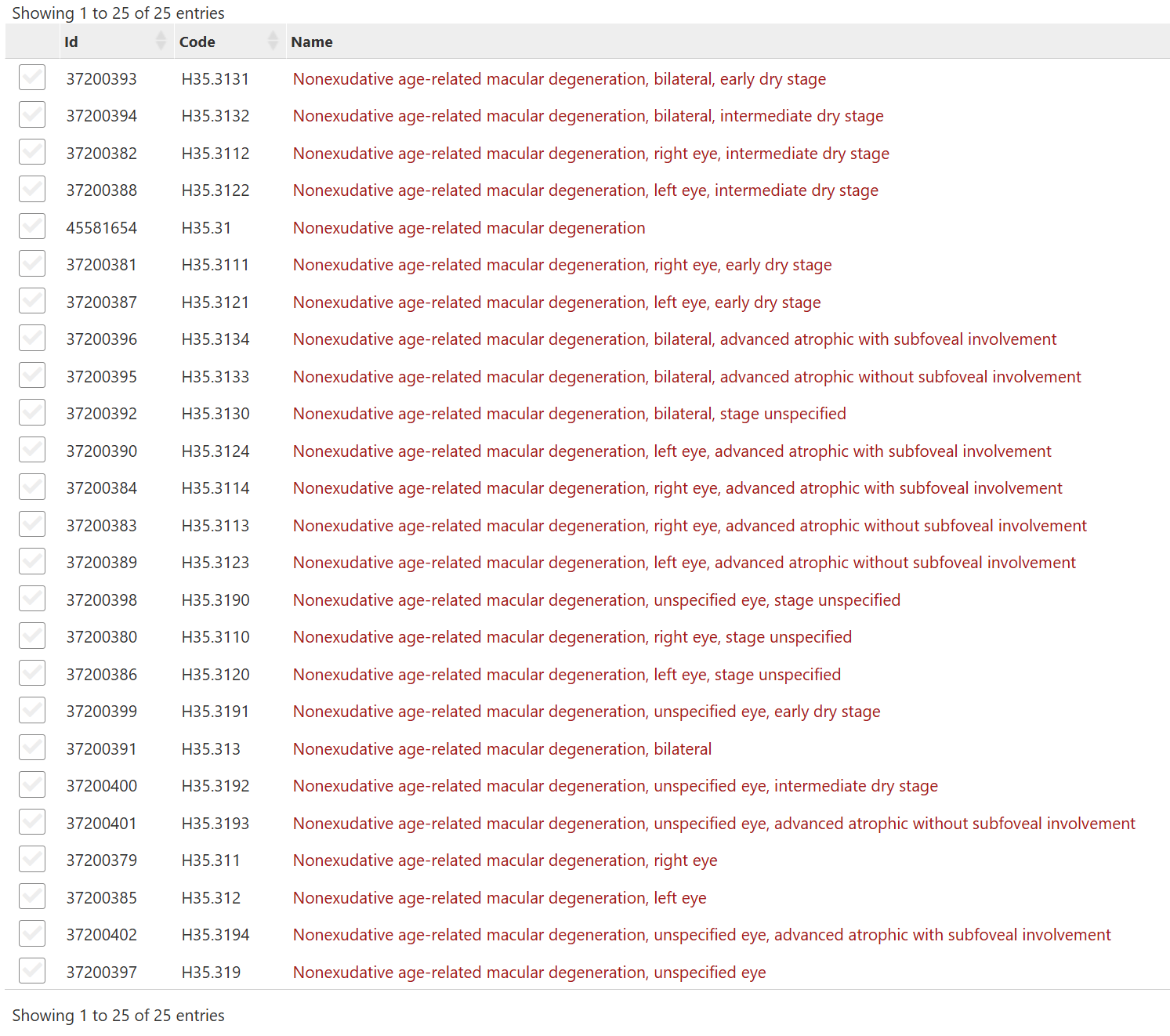Open unspecified eye, early dry stage link
This screenshot has width=1170, height=1036.
586,712
